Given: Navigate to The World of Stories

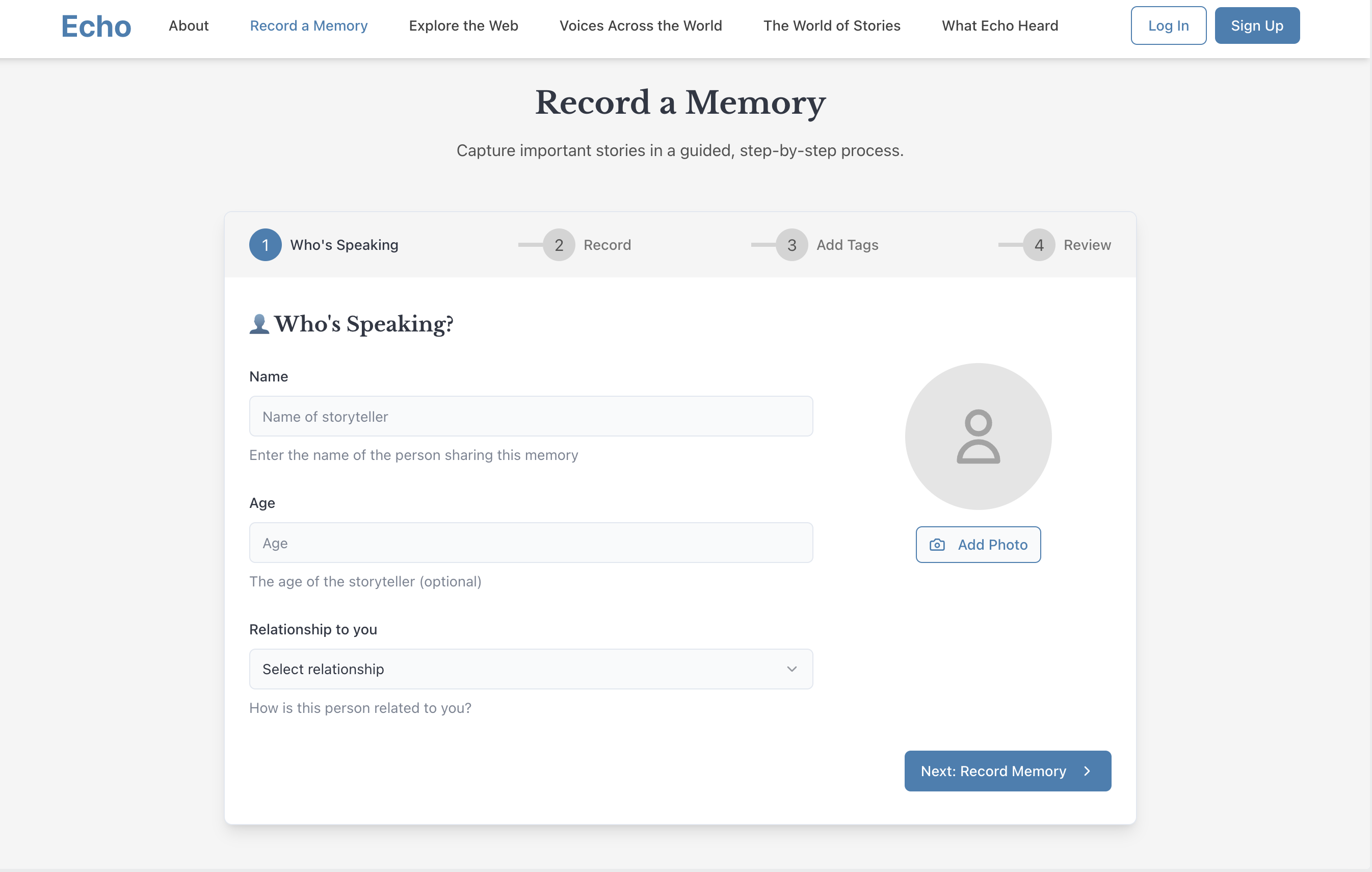Looking at the screenshot, I should (x=831, y=25).
